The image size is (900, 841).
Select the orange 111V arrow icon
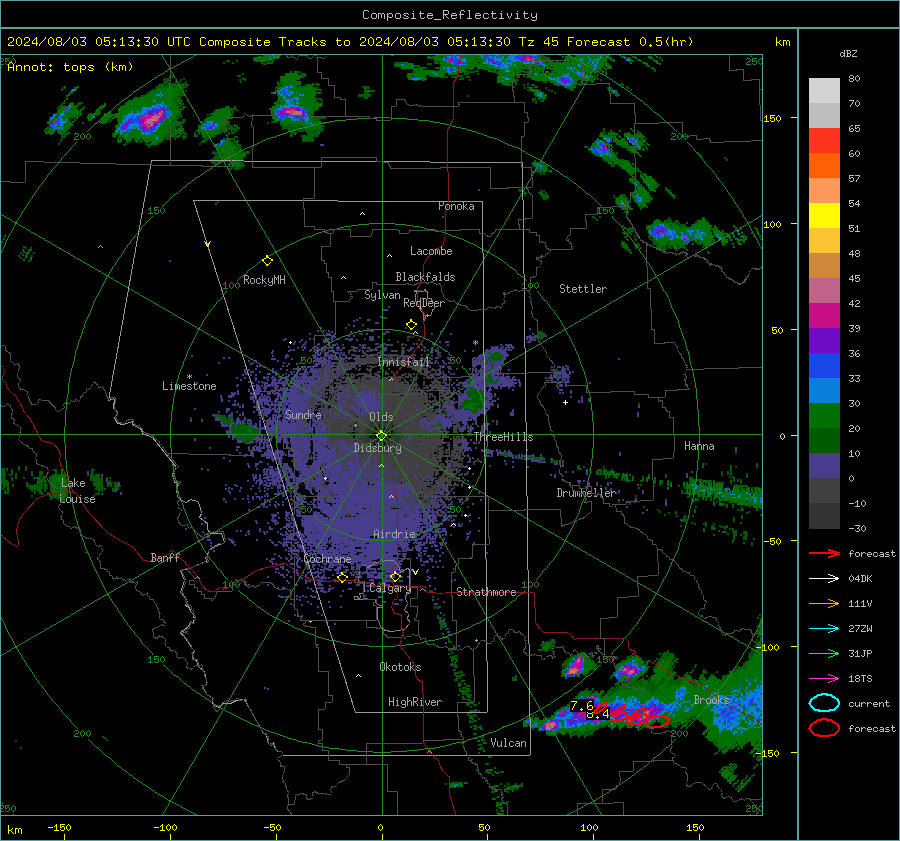824,603
